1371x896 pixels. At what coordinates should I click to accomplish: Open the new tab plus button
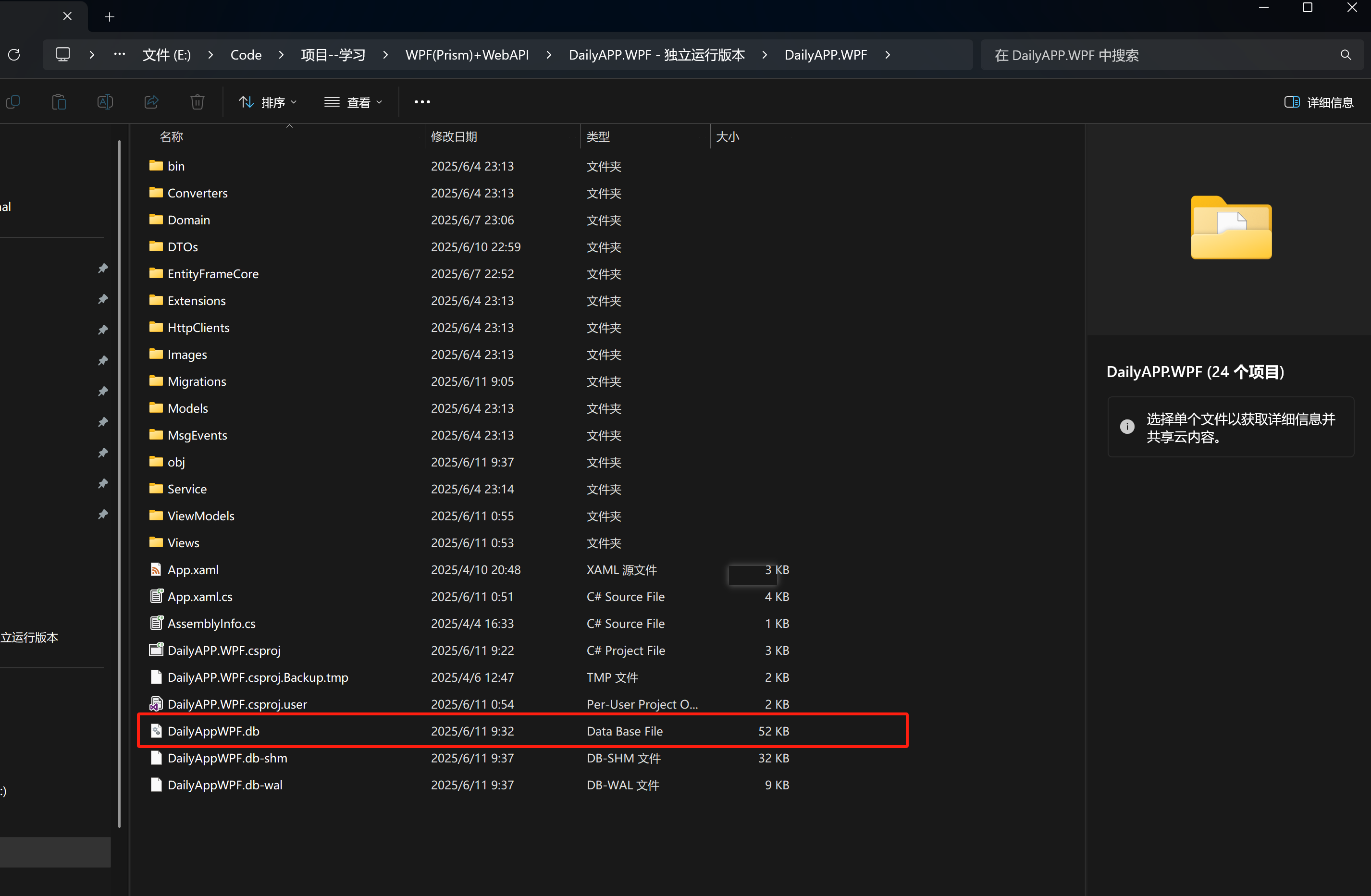pyautogui.click(x=110, y=17)
